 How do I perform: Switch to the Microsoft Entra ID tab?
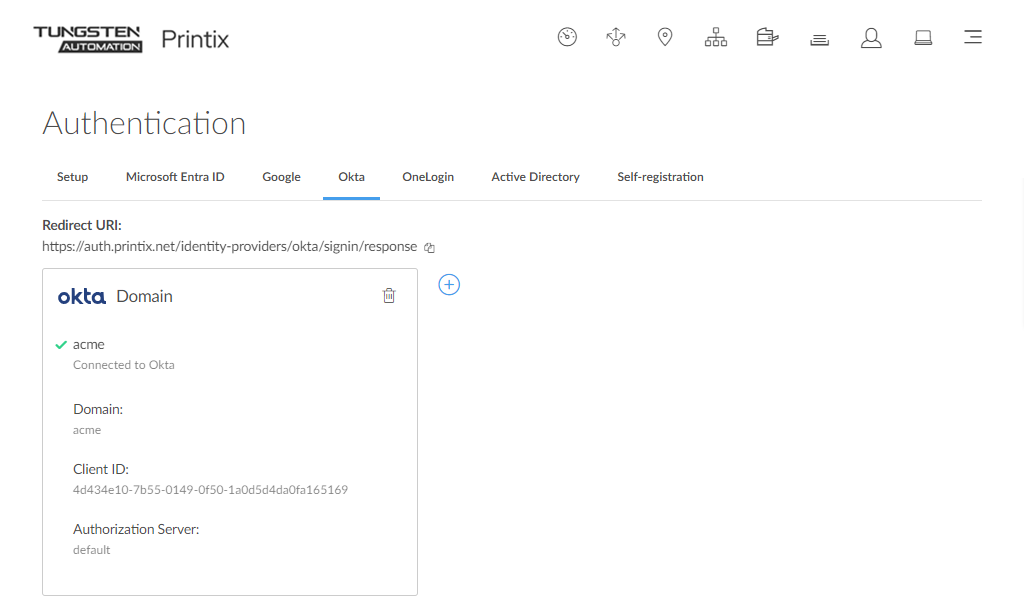pyautogui.click(x=175, y=177)
